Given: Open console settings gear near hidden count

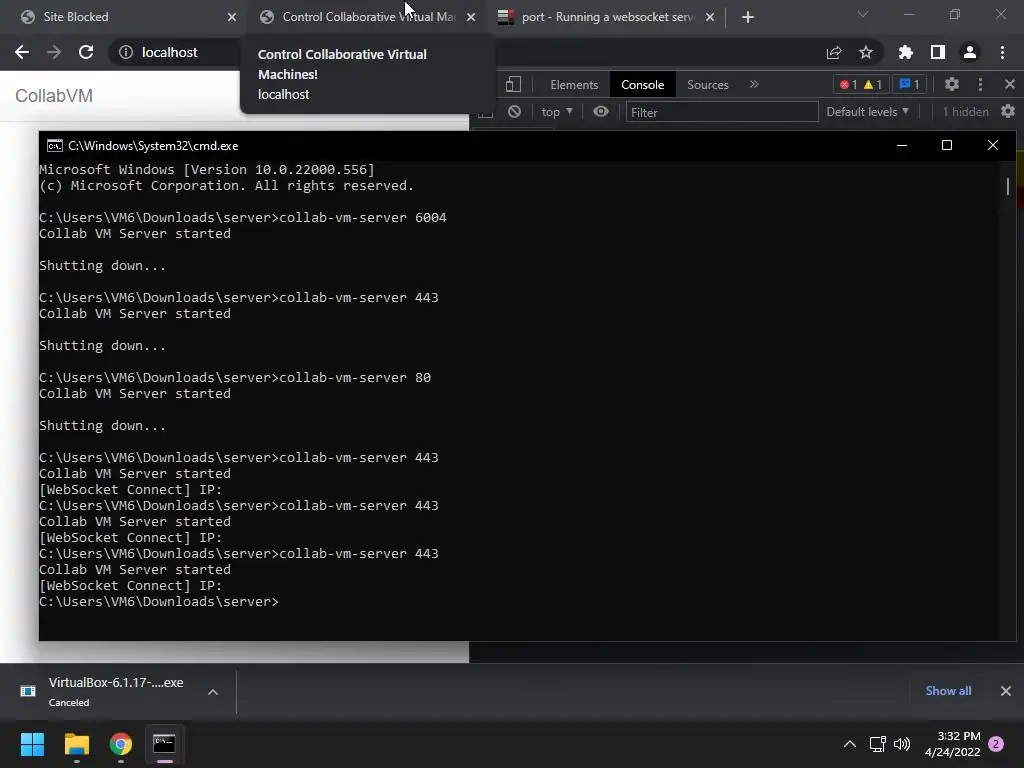Looking at the screenshot, I should (1008, 112).
